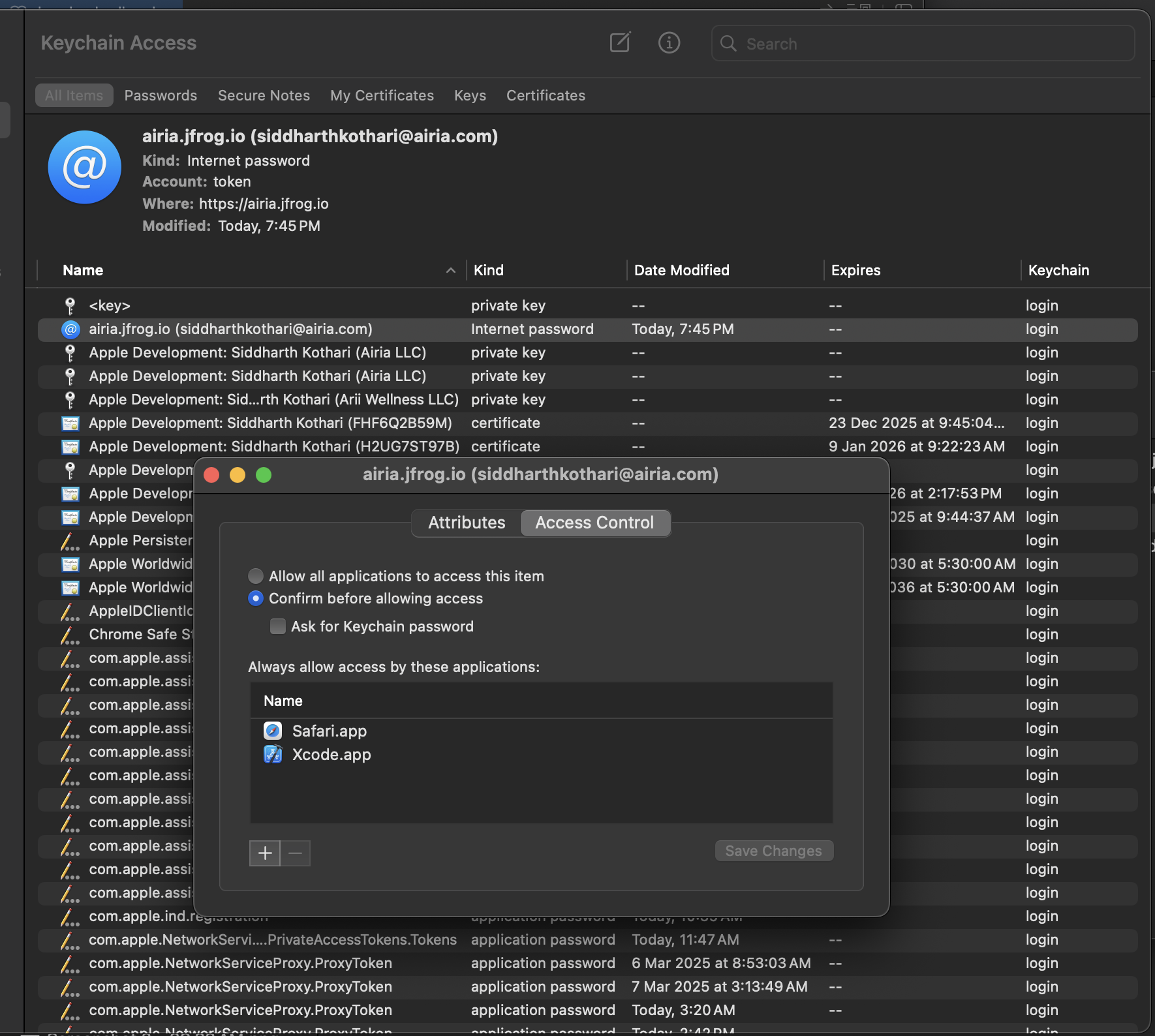
Task: Click the info icon in the toolbar
Action: pyautogui.click(x=669, y=43)
